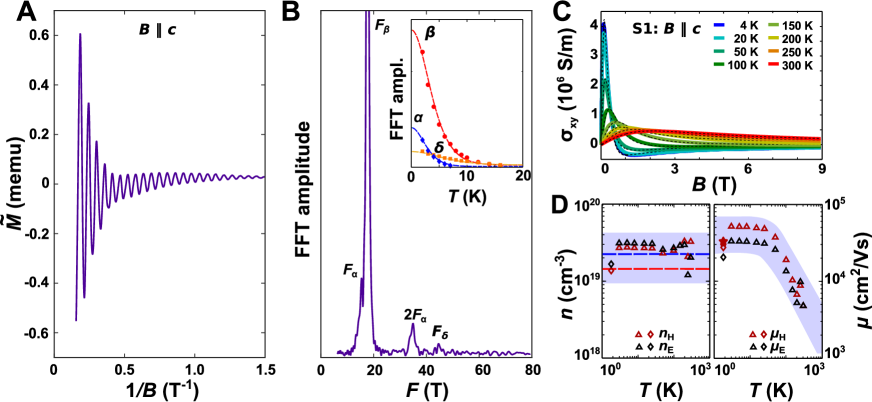This screenshot has width=872, height=402.
Task: Click the red diamond marker beside nH legend
Action: click(x=651, y=334)
